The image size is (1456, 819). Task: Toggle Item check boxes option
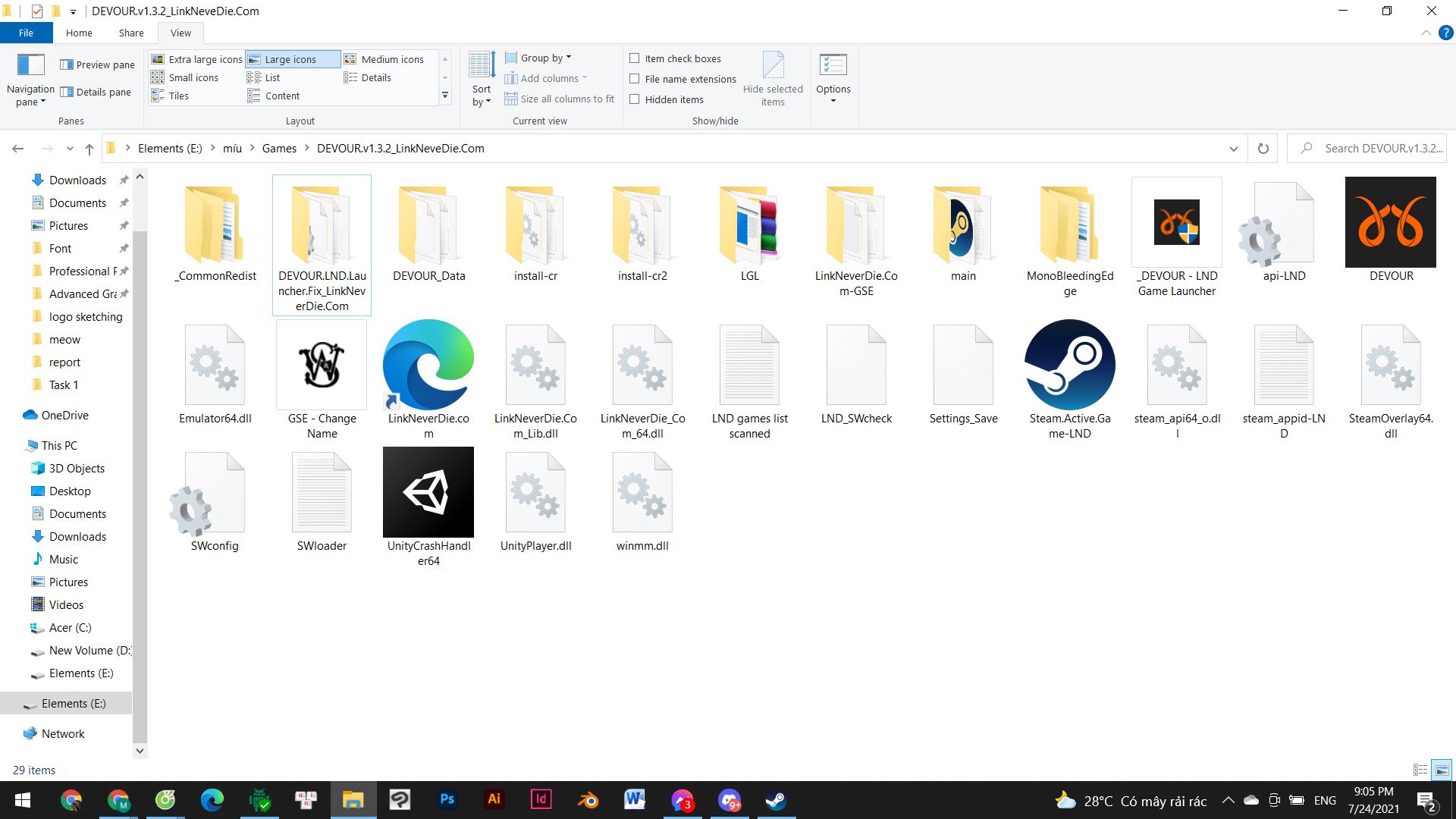tap(633, 58)
